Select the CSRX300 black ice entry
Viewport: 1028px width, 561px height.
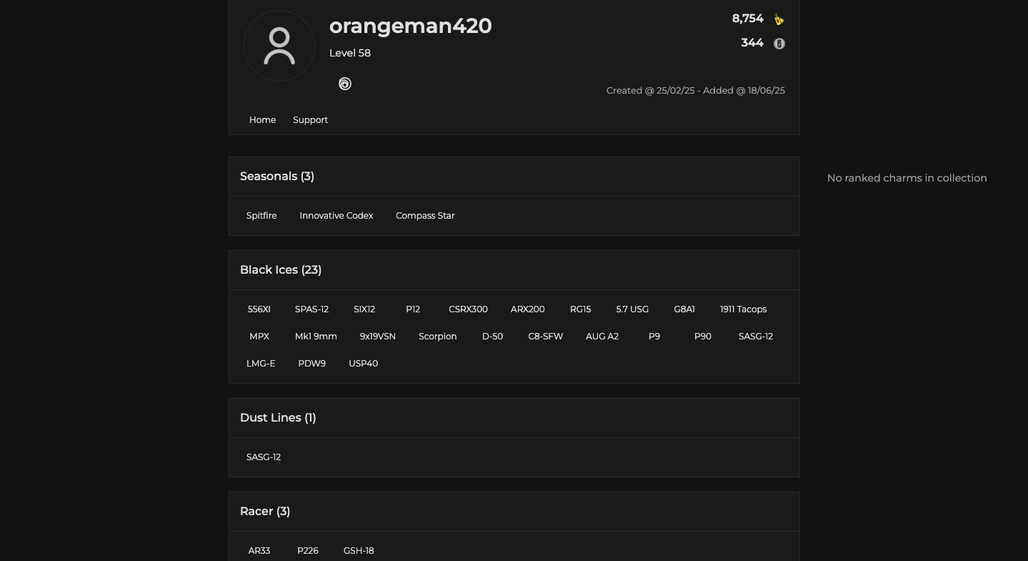pyautogui.click(x=468, y=309)
